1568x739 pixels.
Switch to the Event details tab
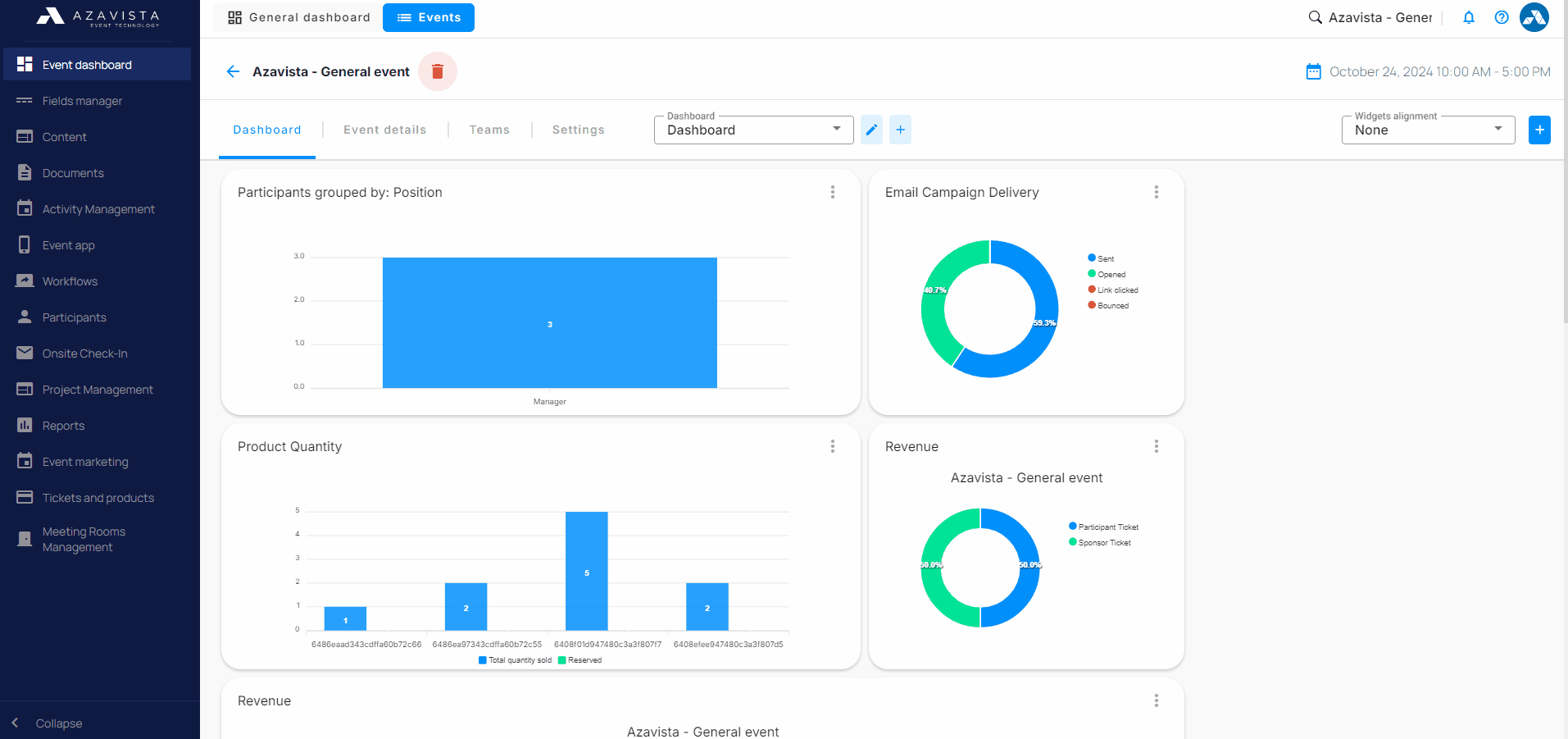coord(385,130)
